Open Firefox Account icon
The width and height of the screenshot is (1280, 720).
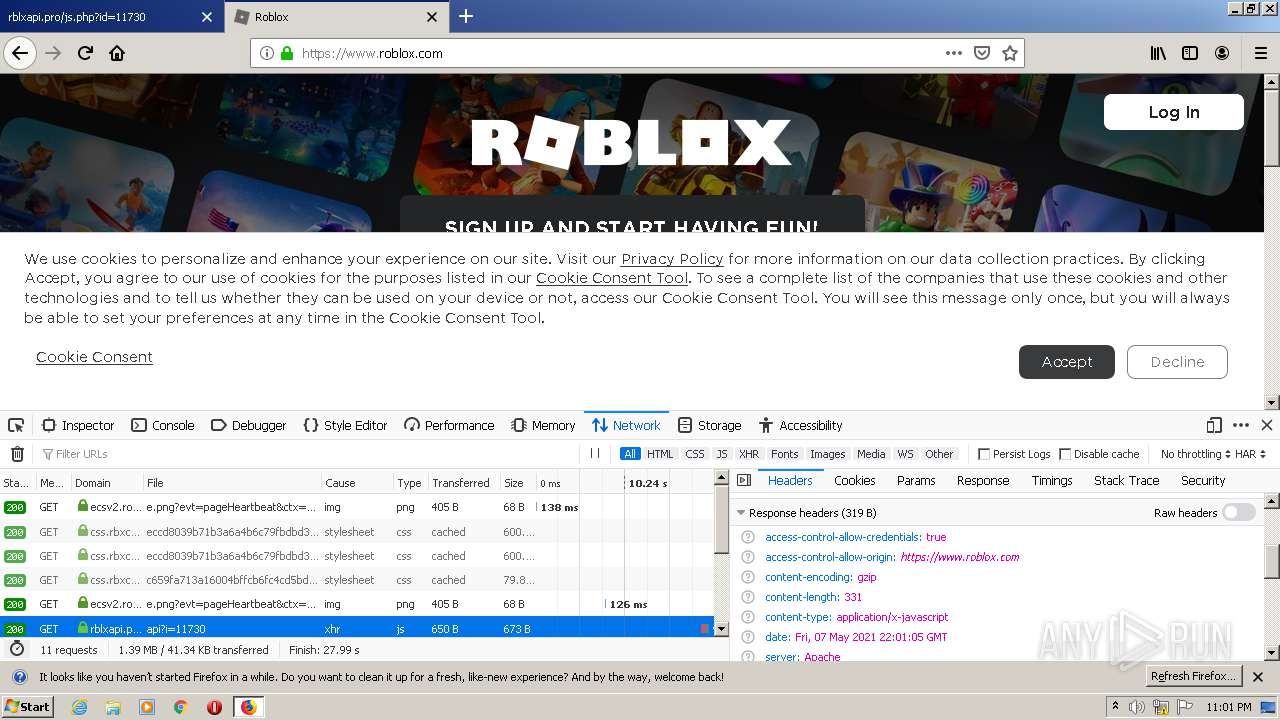(1222, 53)
